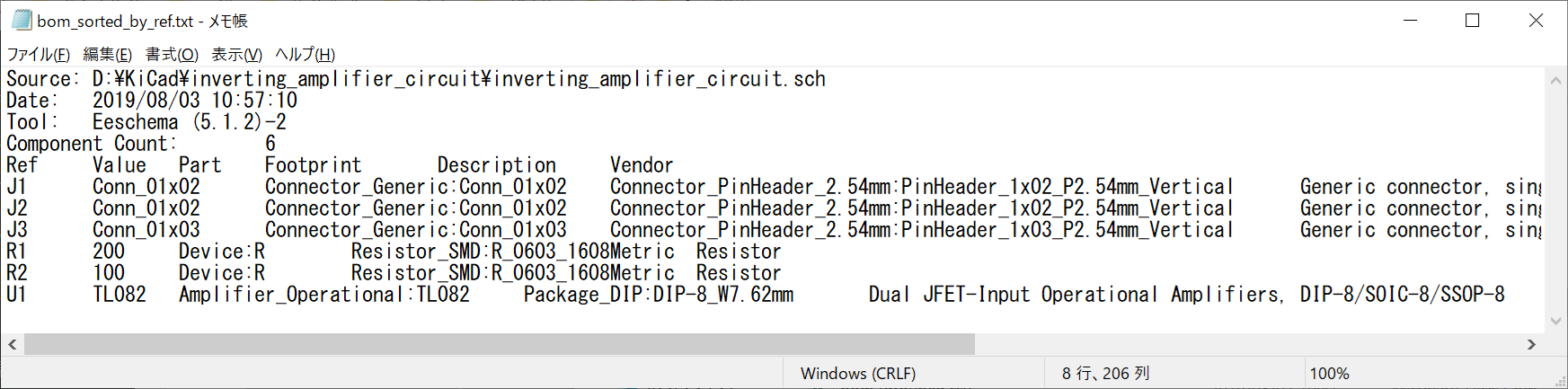Click the vertical scrollbar down arrow
The height and width of the screenshot is (389, 1568).
[1556, 321]
